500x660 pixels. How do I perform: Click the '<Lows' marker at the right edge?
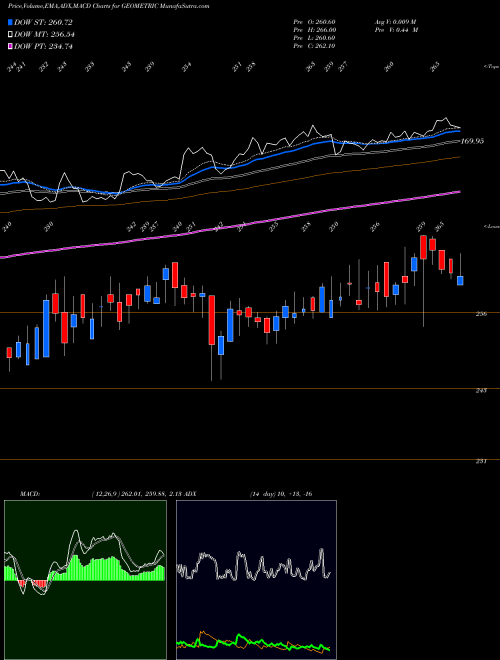coord(491,226)
